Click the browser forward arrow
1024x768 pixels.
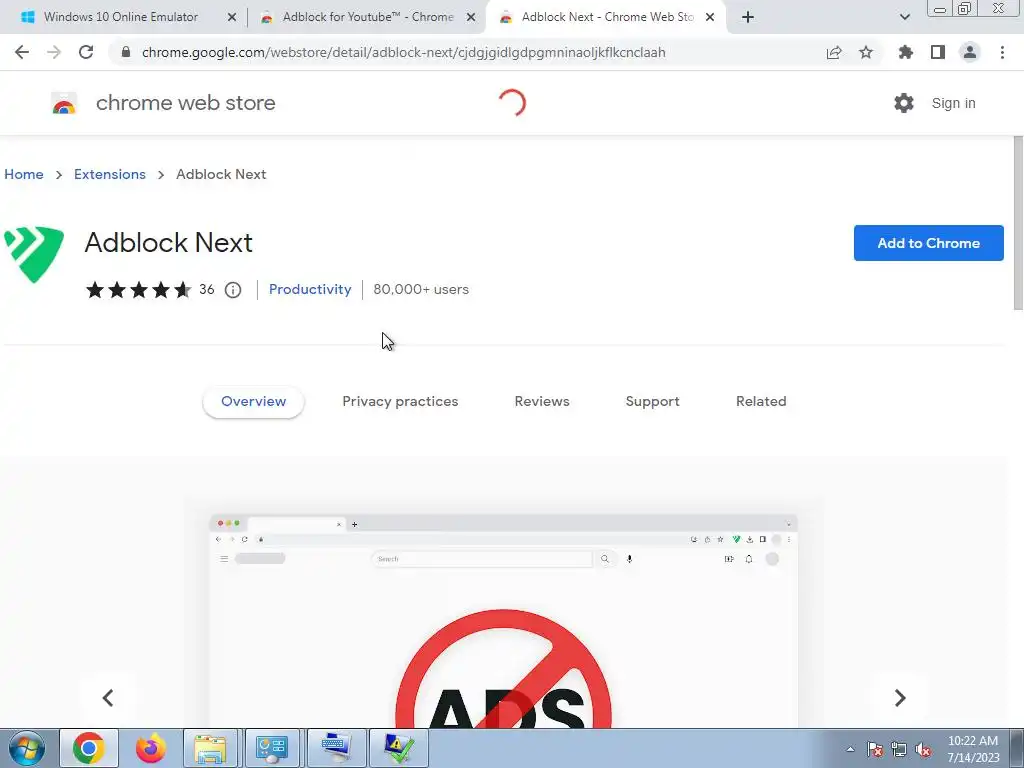tap(54, 52)
